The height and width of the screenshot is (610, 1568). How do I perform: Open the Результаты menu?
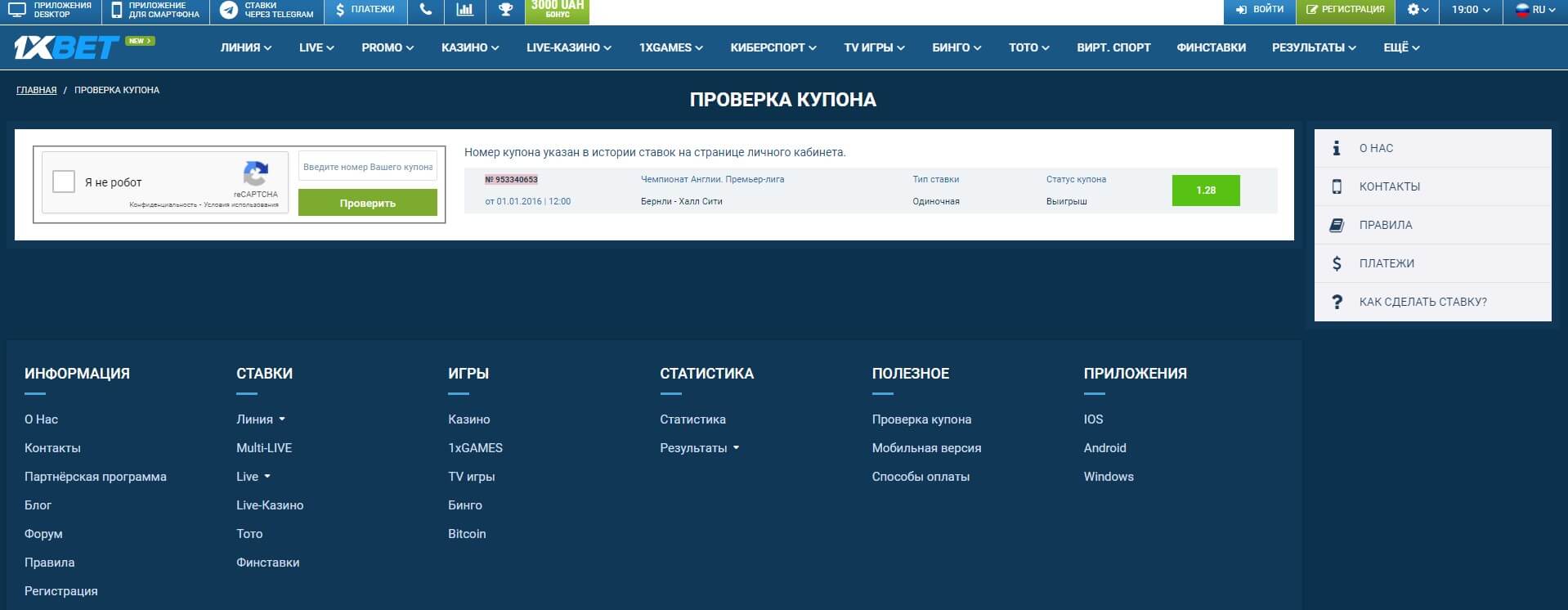click(x=1314, y=47)
